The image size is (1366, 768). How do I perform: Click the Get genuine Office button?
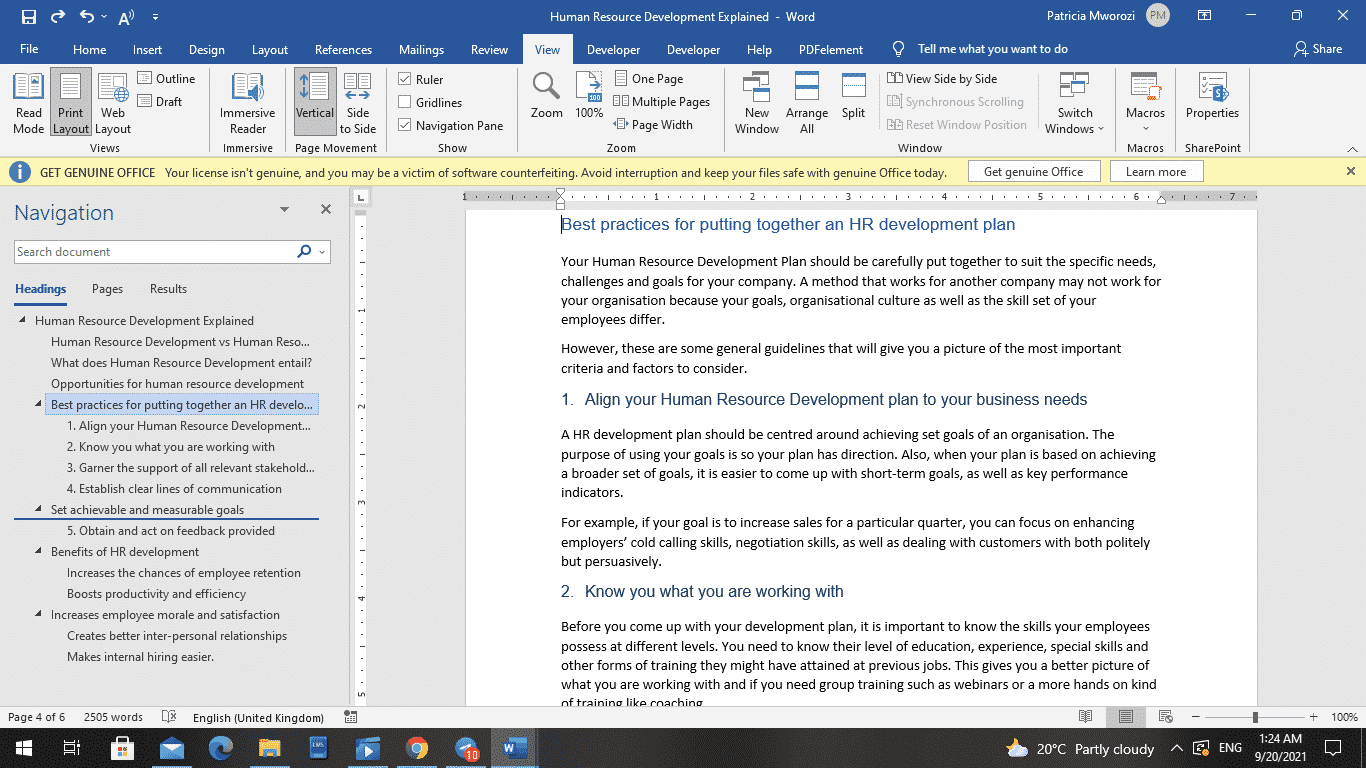(1034, 171)
